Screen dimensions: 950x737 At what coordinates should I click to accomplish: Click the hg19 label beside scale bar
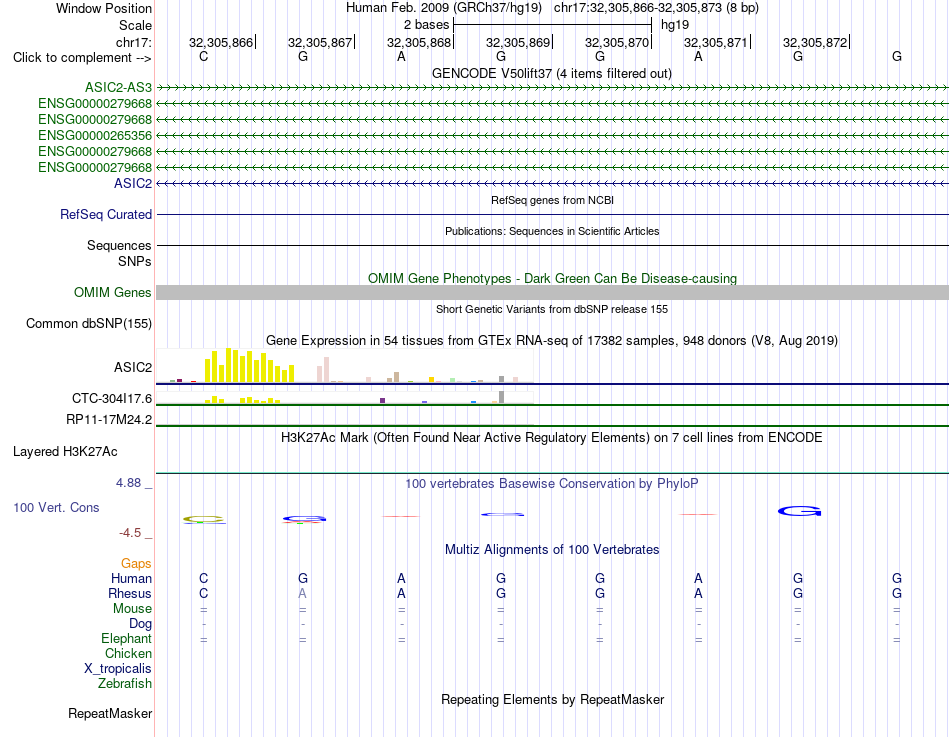point(675,25)
